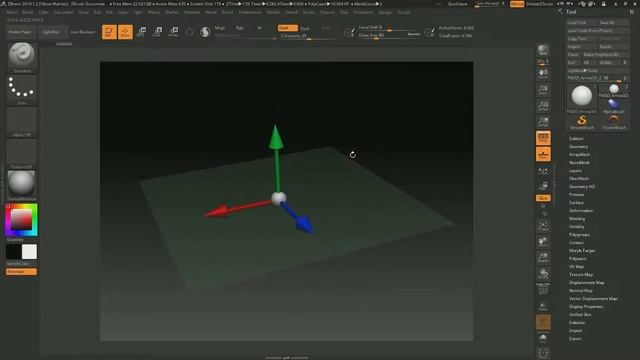Screen dimensions: 640x360
Task: Activate the Scale transform tool icon
Action: pyautogui.click(x=158, y=32)
